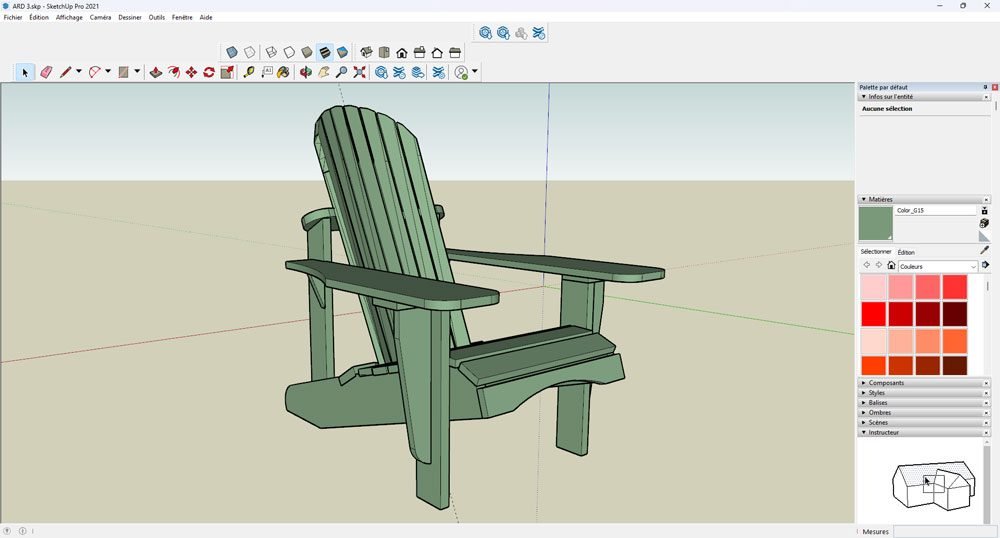The image size is (1000, 538).
Task: Activate the Push/Pull tool
Action: tap(156, 73)
